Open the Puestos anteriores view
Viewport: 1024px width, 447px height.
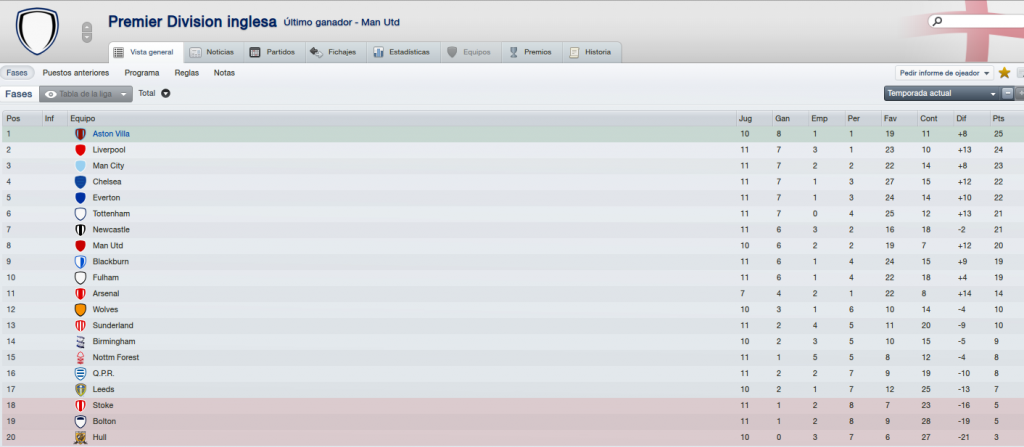pyautogui.click(x=76, y=73)
